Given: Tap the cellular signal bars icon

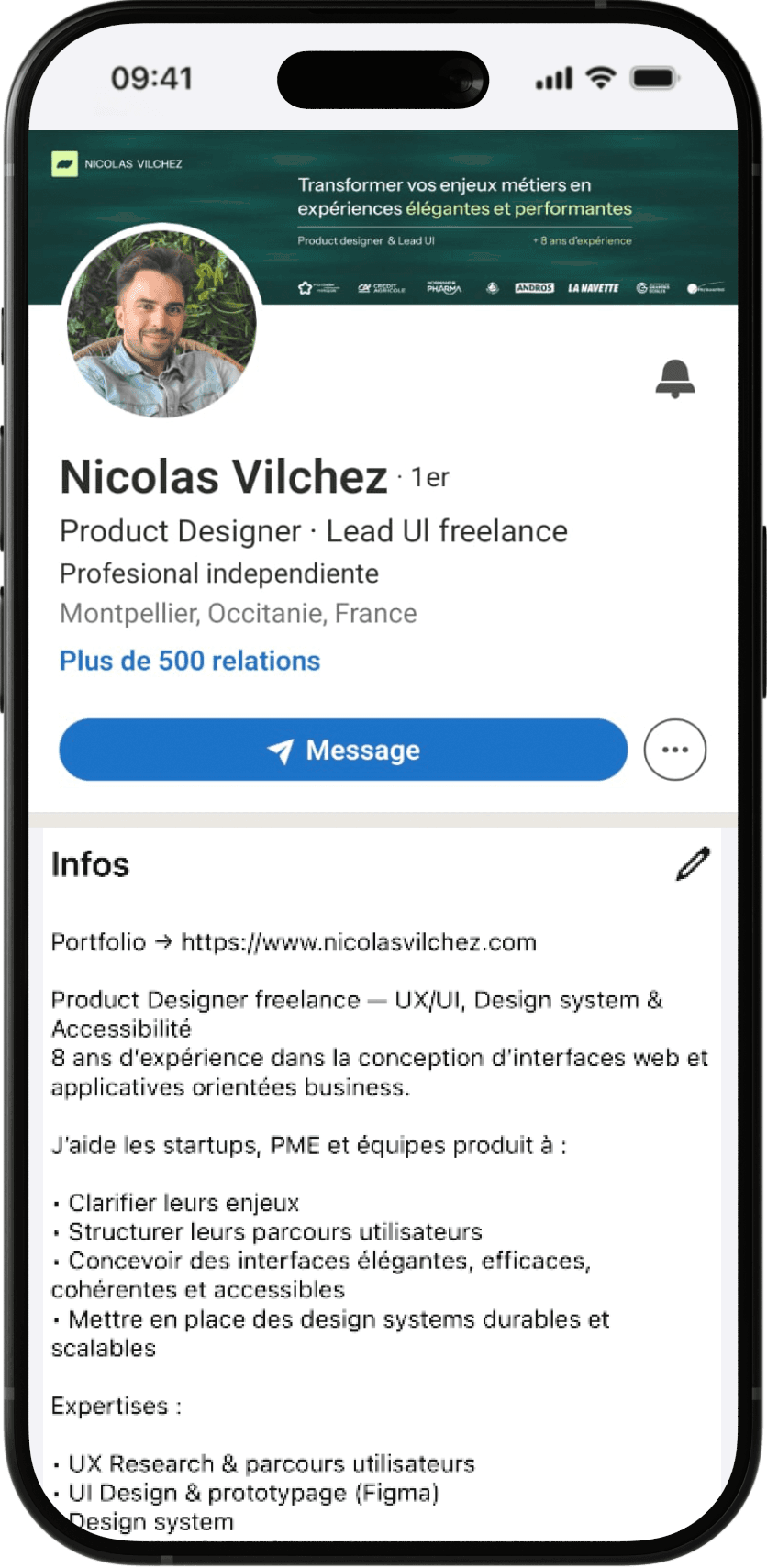Looking at the screenshot, I should click(x=554, y=79).
